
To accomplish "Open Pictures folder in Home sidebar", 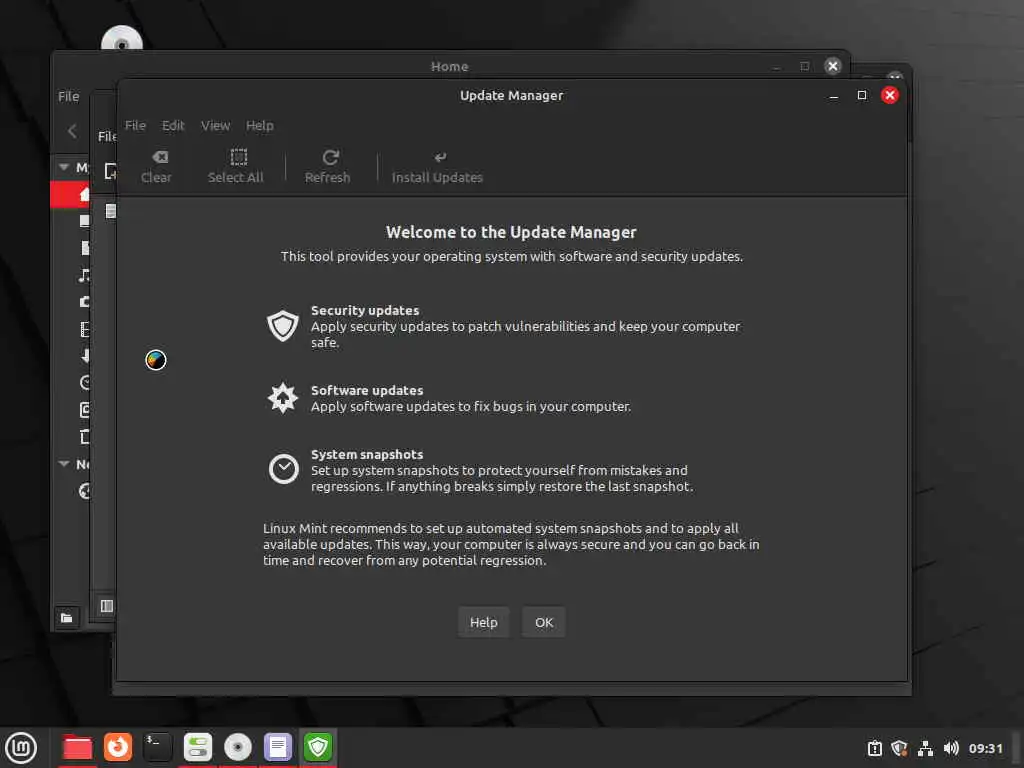I will 84,302.
